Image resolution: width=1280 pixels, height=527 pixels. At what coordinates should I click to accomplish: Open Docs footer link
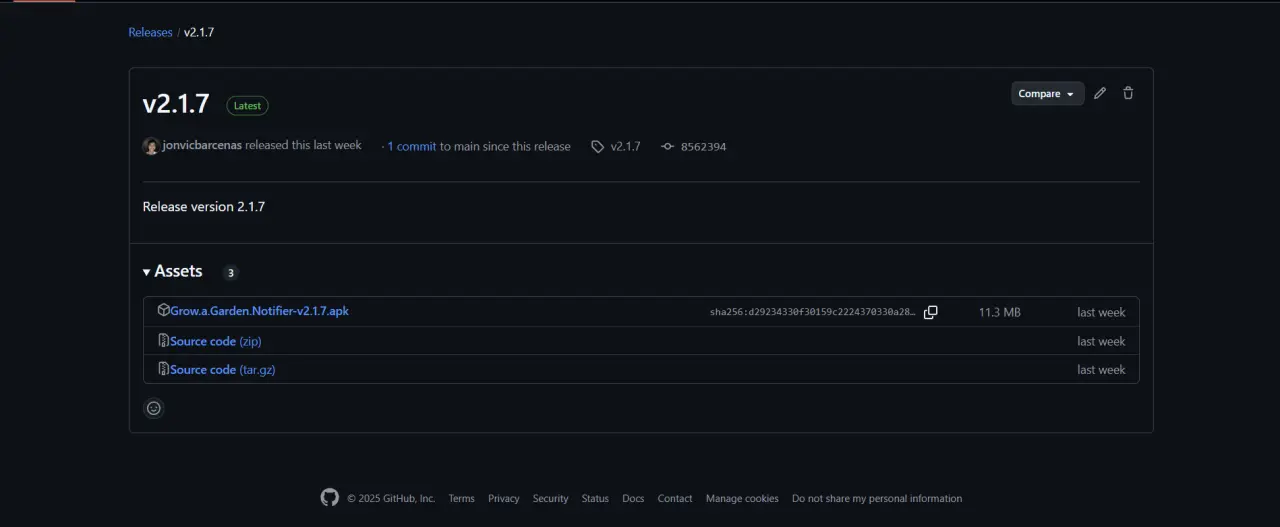coord(633,498)
